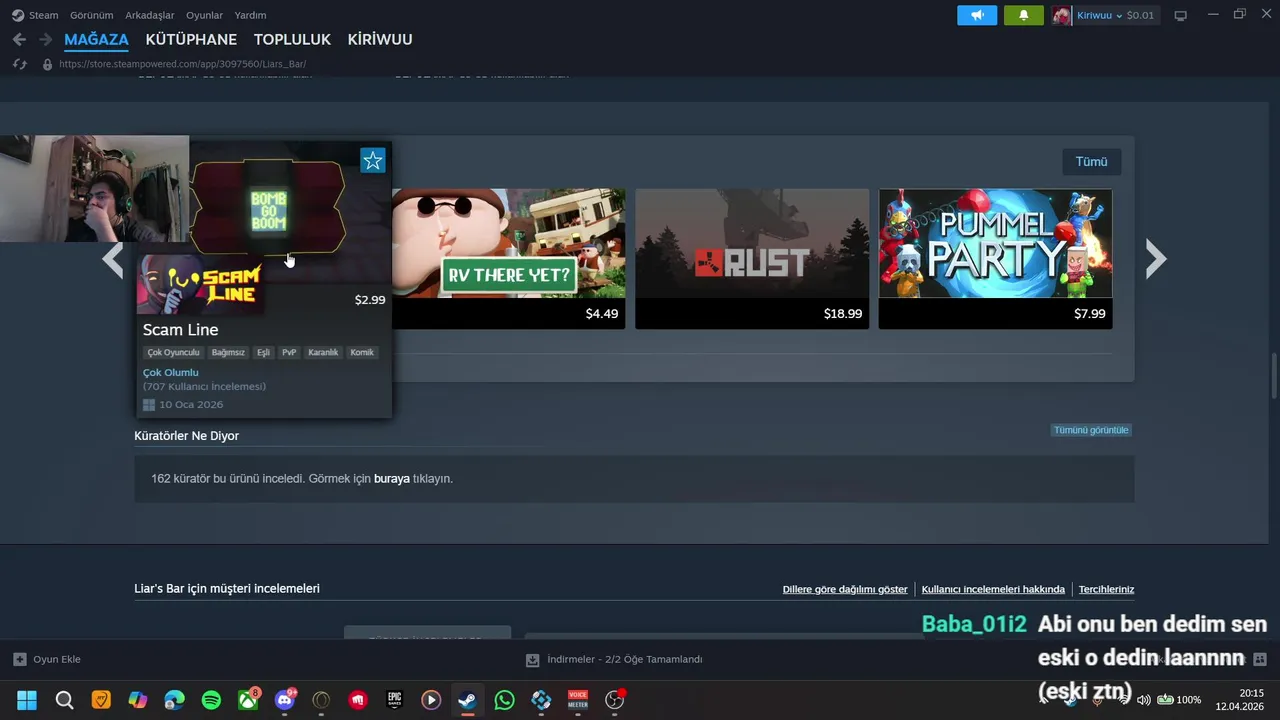1280x720 pixels.
Task: Click the Eşli tag
Action: pyautogui.click(x=263, y=353)
